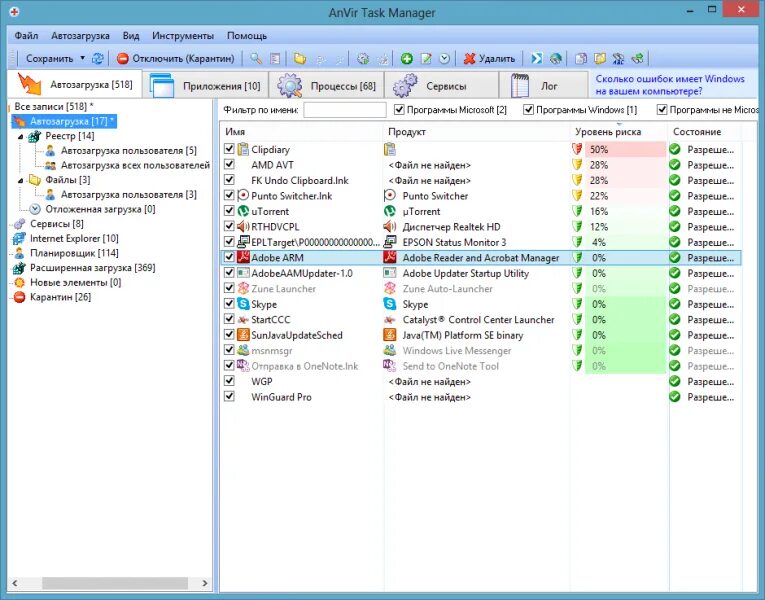Collapse the Реестр [14] tree node
Viewport: 765px width, 600px height.
click(20, 137)
